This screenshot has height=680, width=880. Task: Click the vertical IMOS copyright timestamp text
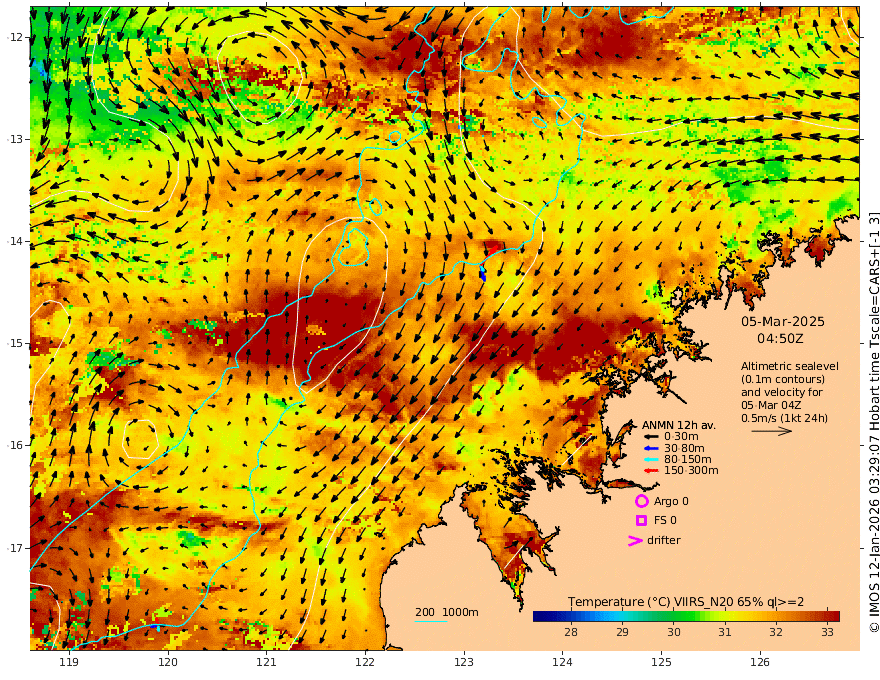point(873,422)
